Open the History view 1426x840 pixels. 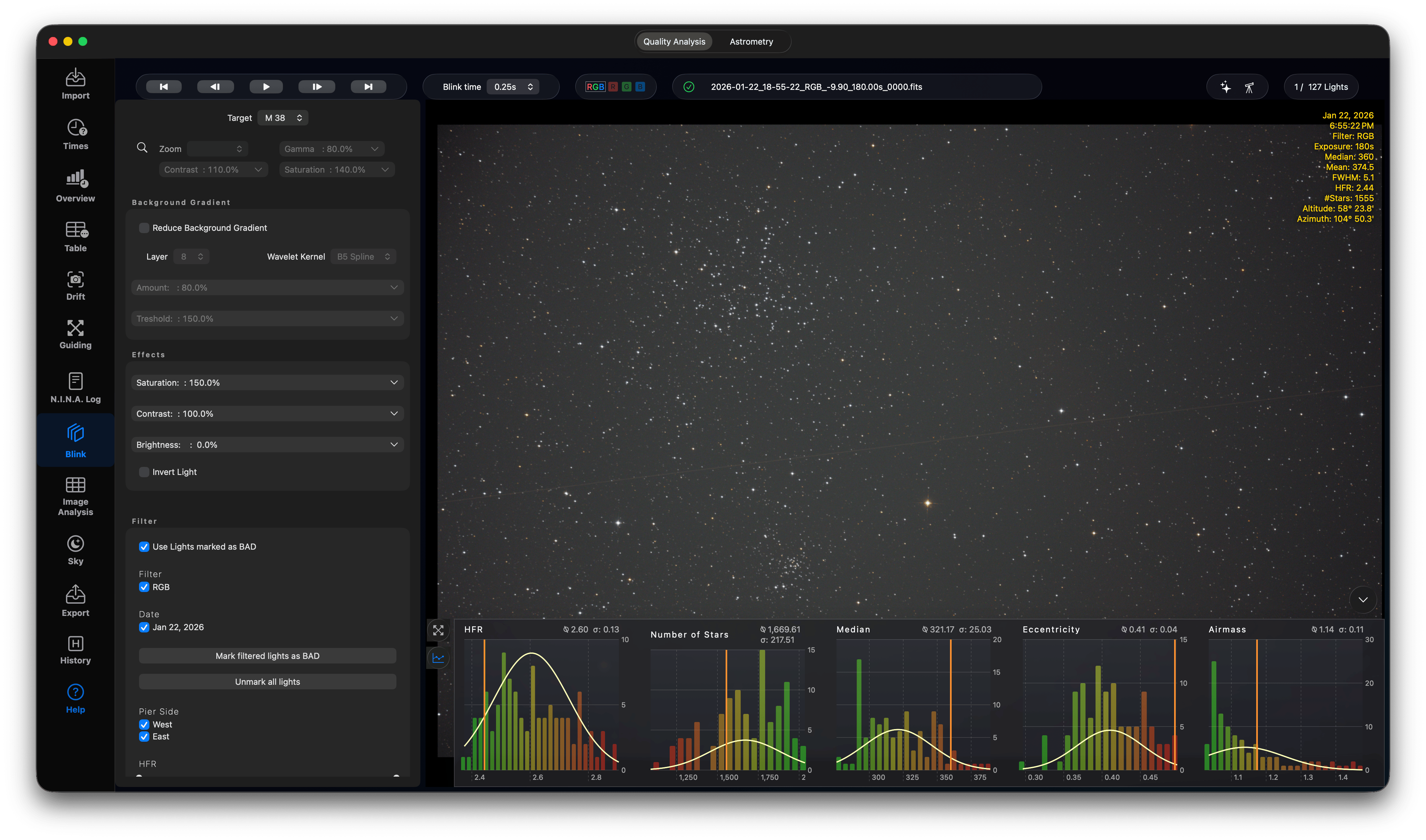pos(75,650)
